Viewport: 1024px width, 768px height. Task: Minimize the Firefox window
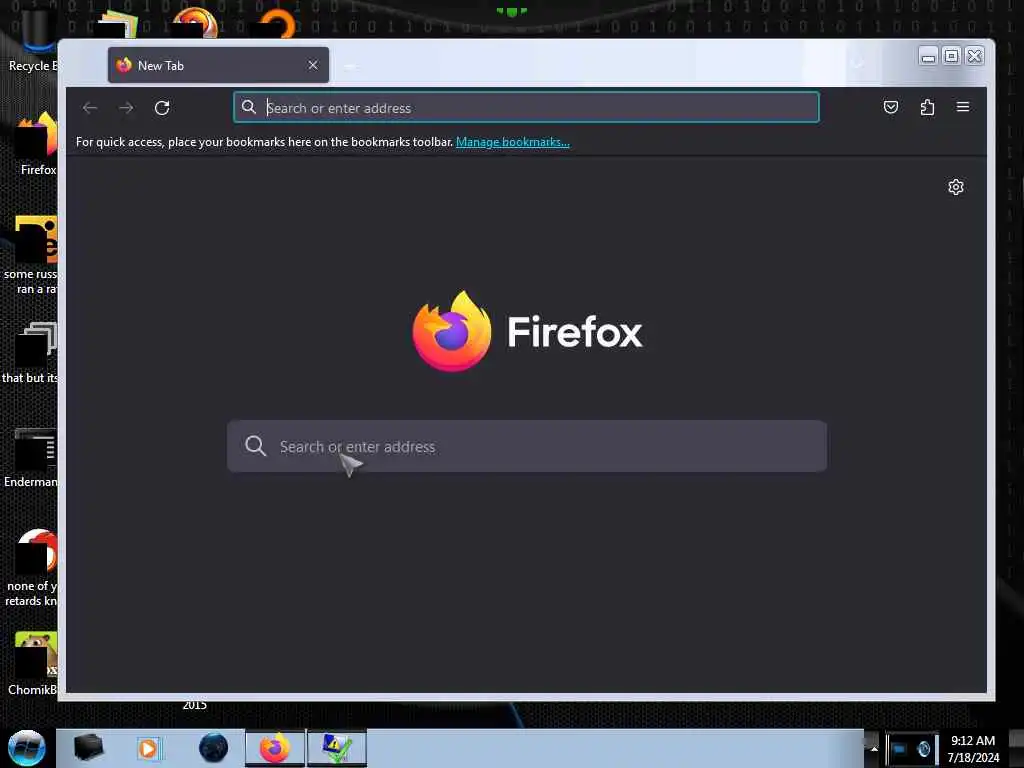pos(928,56)
